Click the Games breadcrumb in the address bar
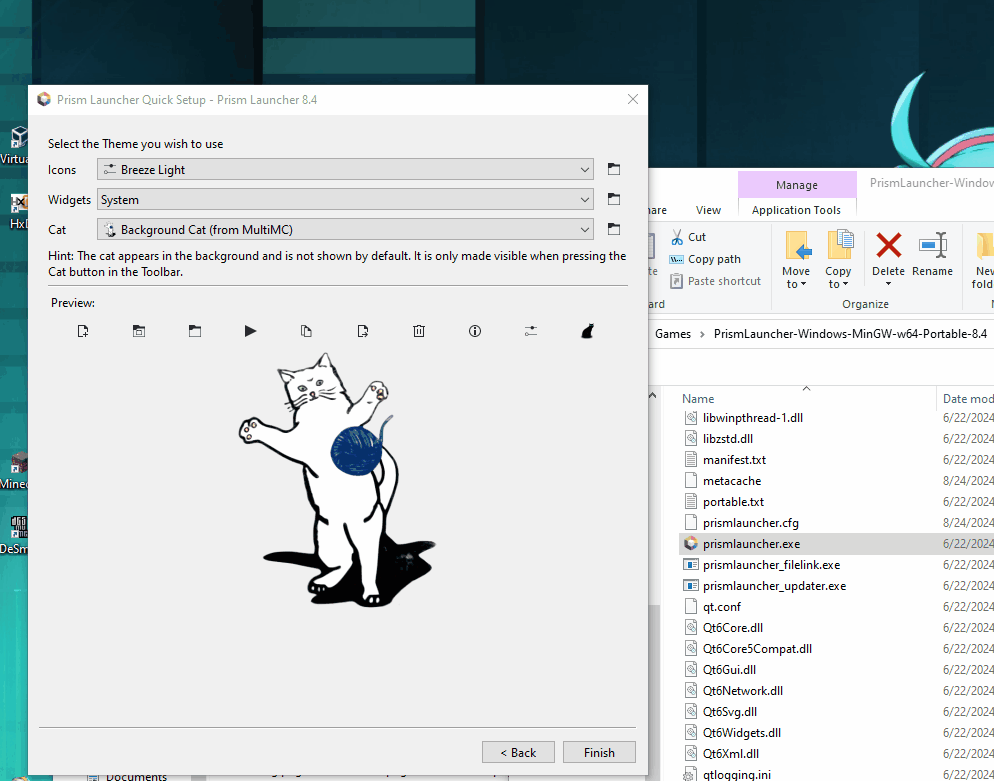Screen dimensions: 994x781 click(x=673, y=334)
